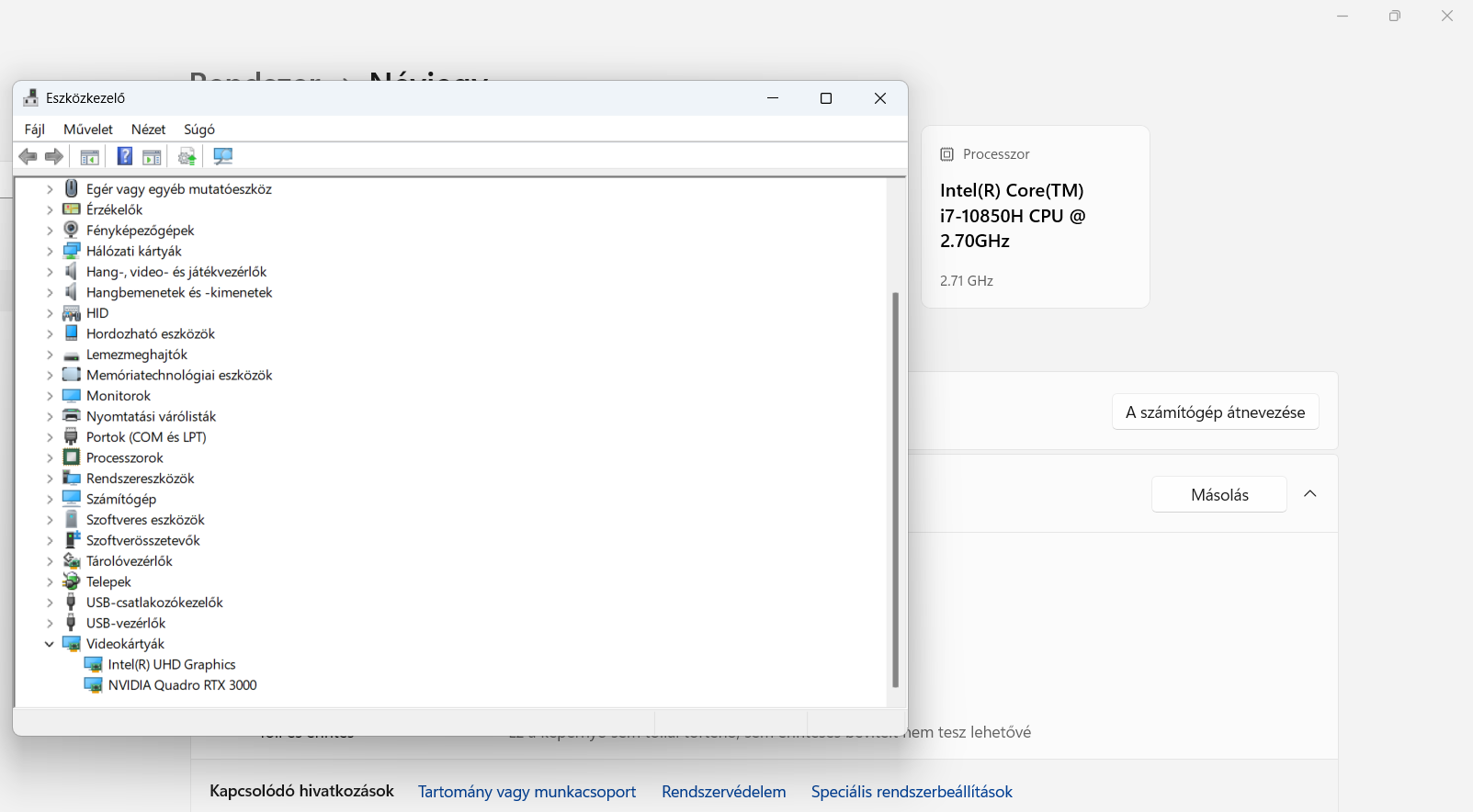Open the Fájl menu
Screen dimensions: 1473x812
pyautogui.click(x=35, y=130)
